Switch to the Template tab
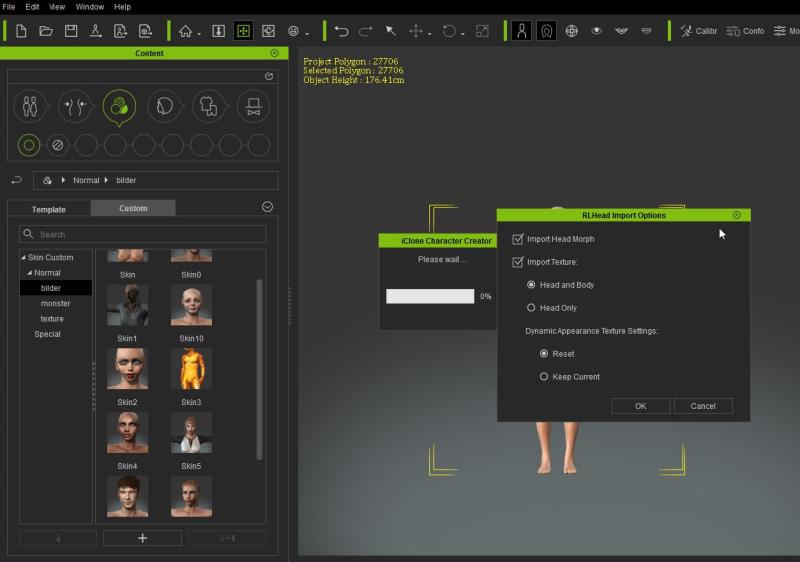Viewport: 800px width, 562px height. pos(48,209)
